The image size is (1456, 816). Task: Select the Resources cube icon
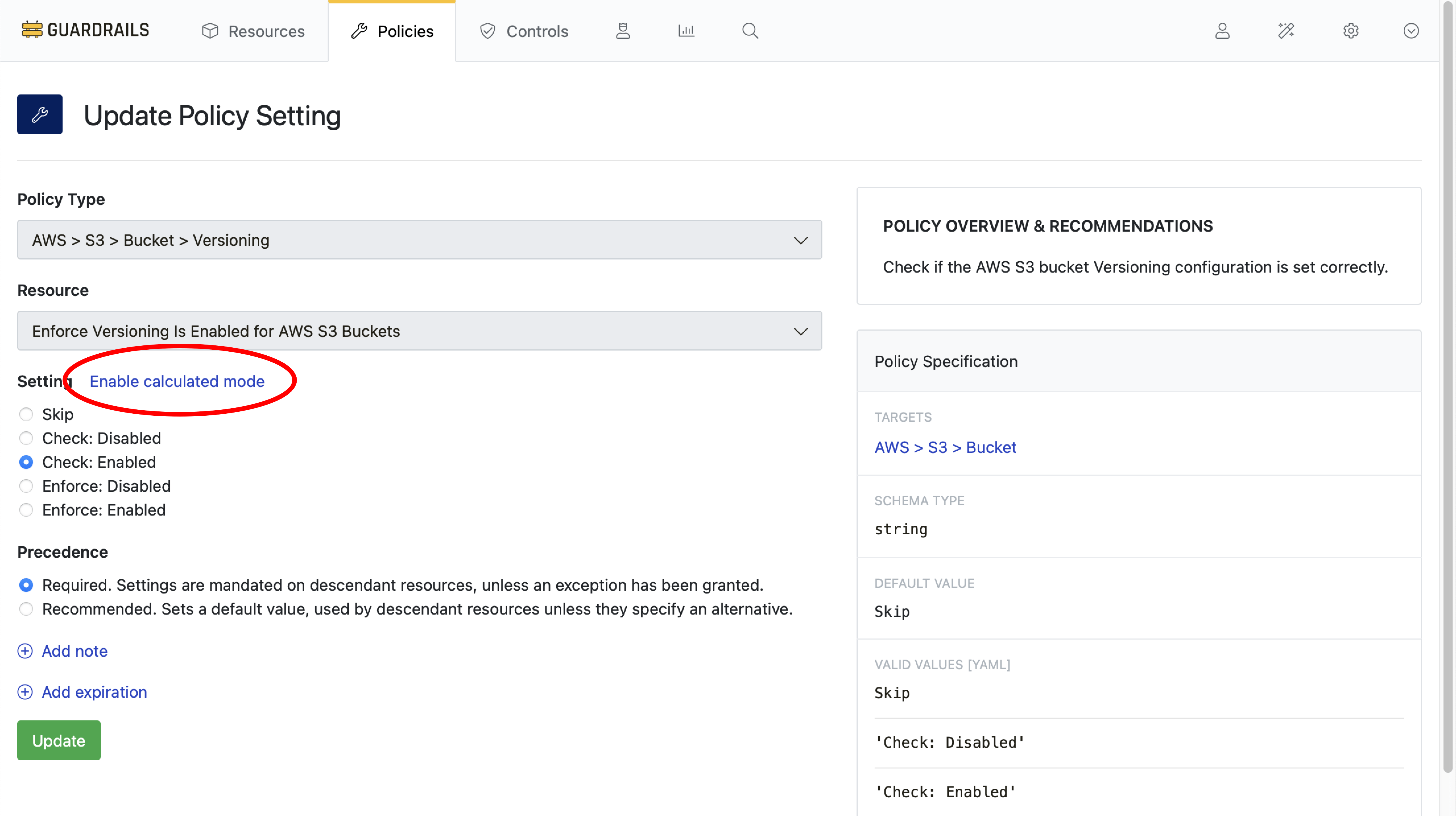tap(210, 31)
